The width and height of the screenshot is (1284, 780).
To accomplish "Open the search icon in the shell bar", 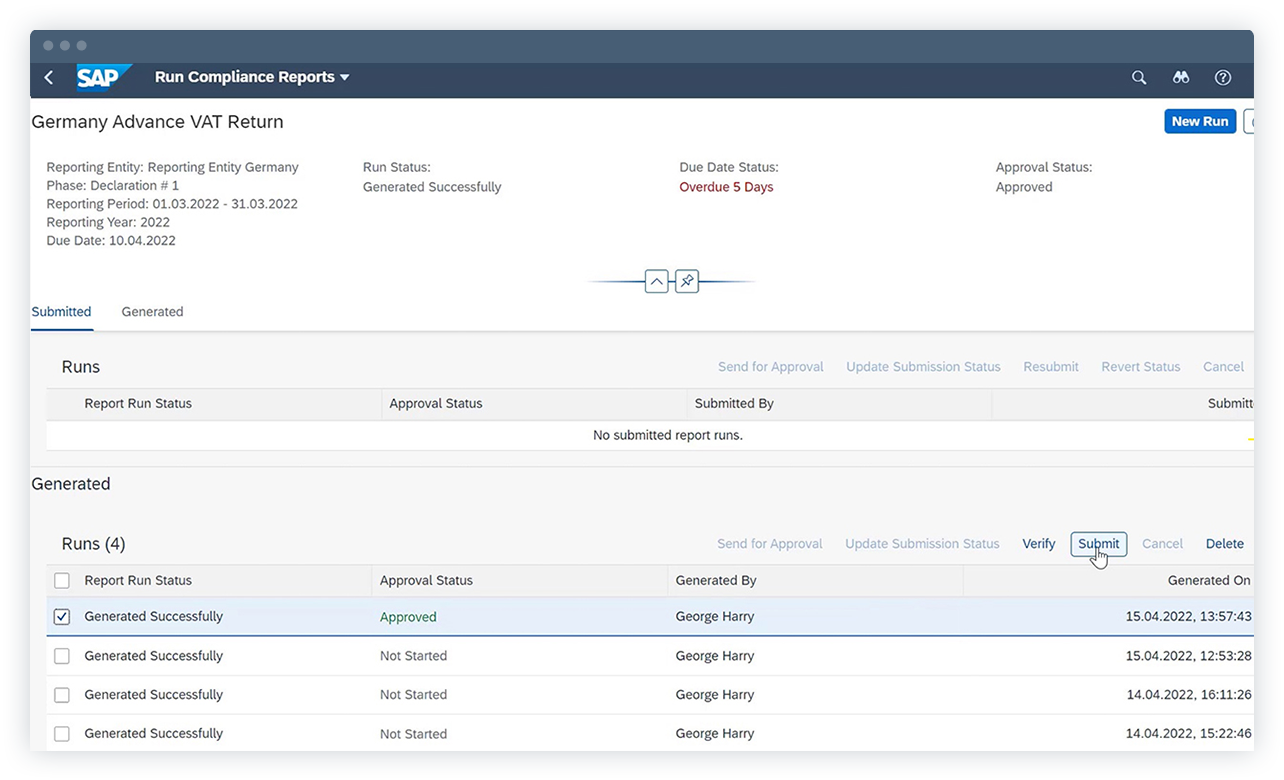I will coord(1139,77).
